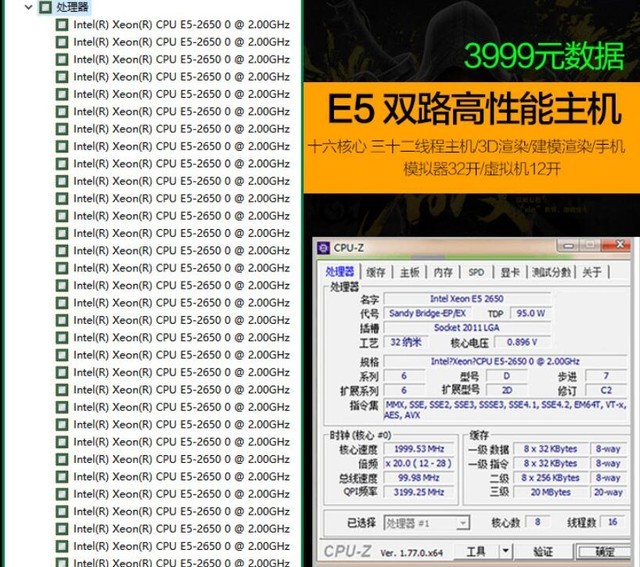Viewport: 640px width, 567px height.
Task: Select the 处理器 tab in CPU-Z
Action: click(x=340, y=272)
